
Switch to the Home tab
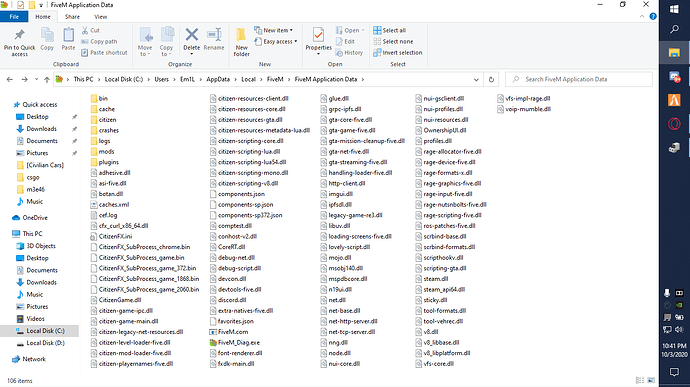click(43, 17)
